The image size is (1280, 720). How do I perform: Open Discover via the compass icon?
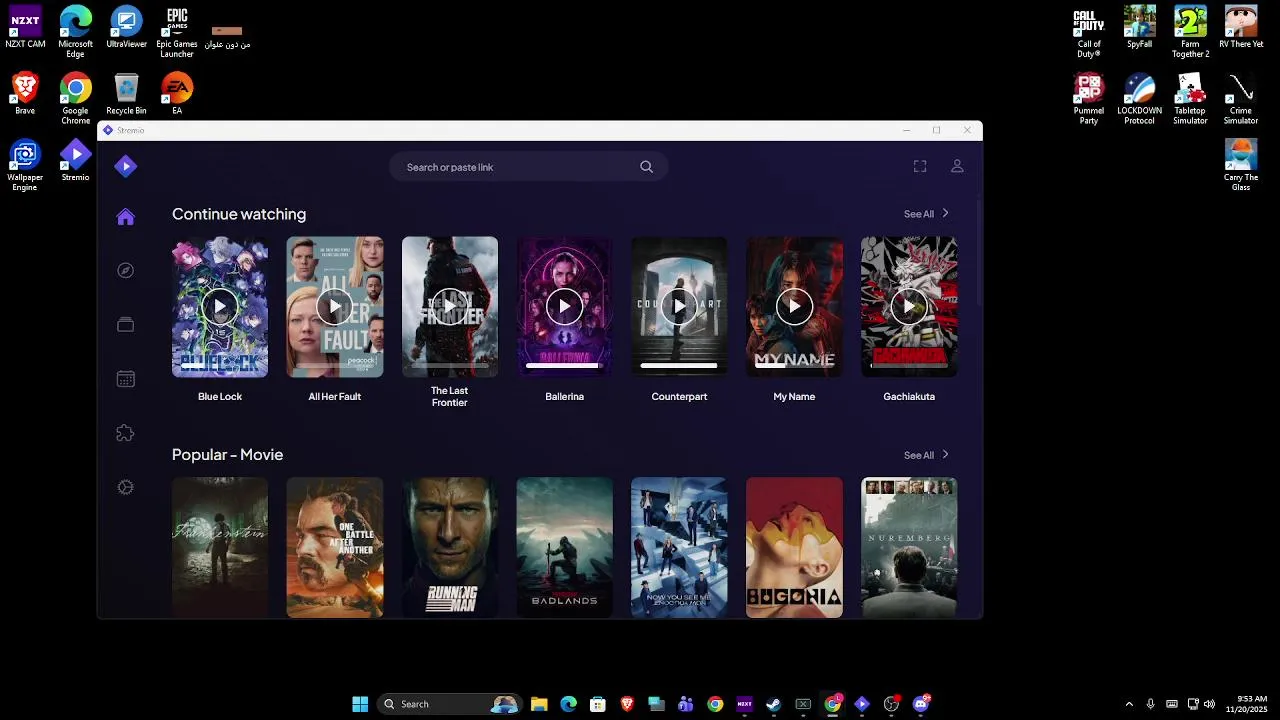[x=125, y=271]
